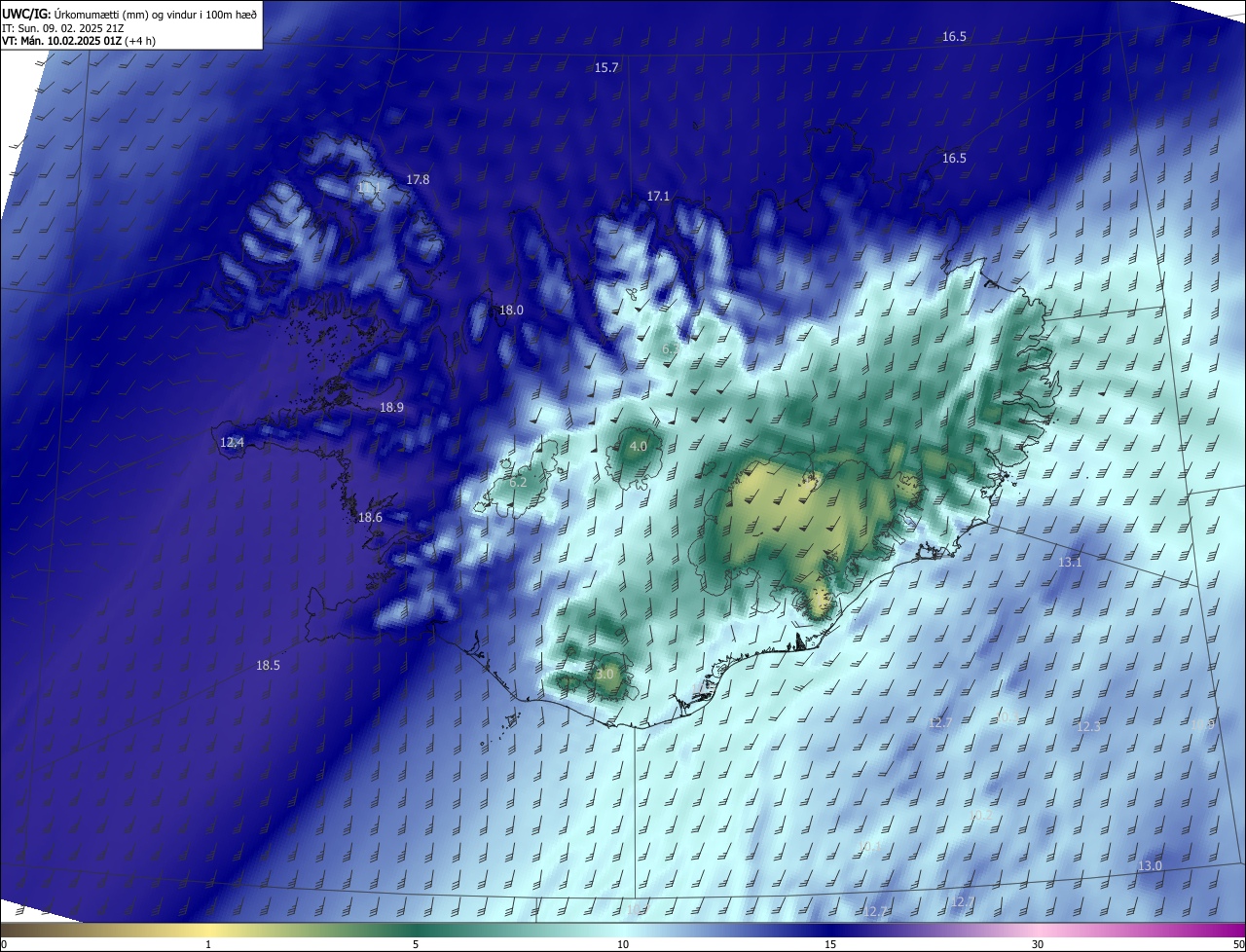
Task: Click the 4.0 value inside the glacier outline
Action: click(x=638, y=446)
